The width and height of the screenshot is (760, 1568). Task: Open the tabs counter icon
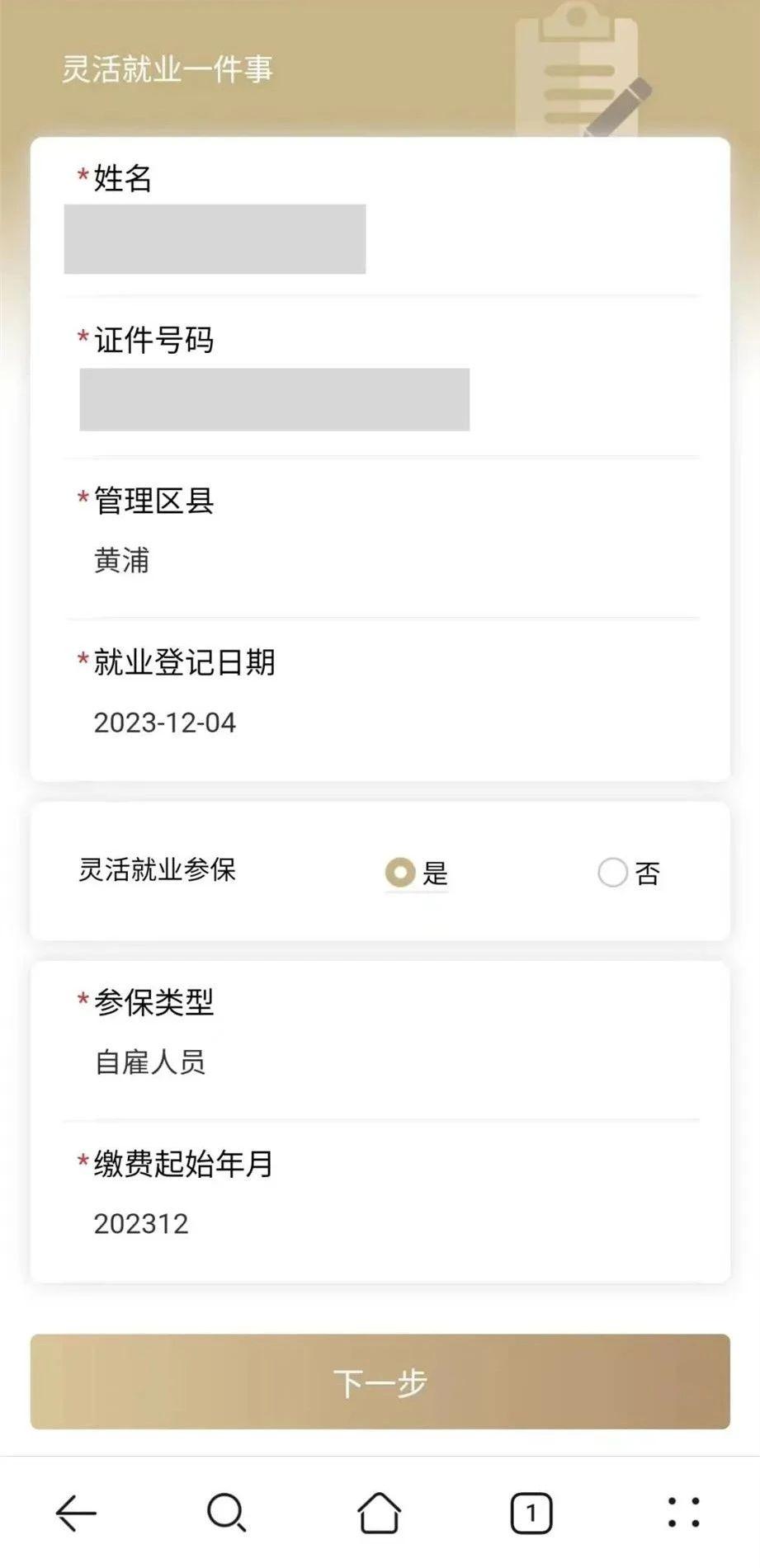(x=531, y=1513)
